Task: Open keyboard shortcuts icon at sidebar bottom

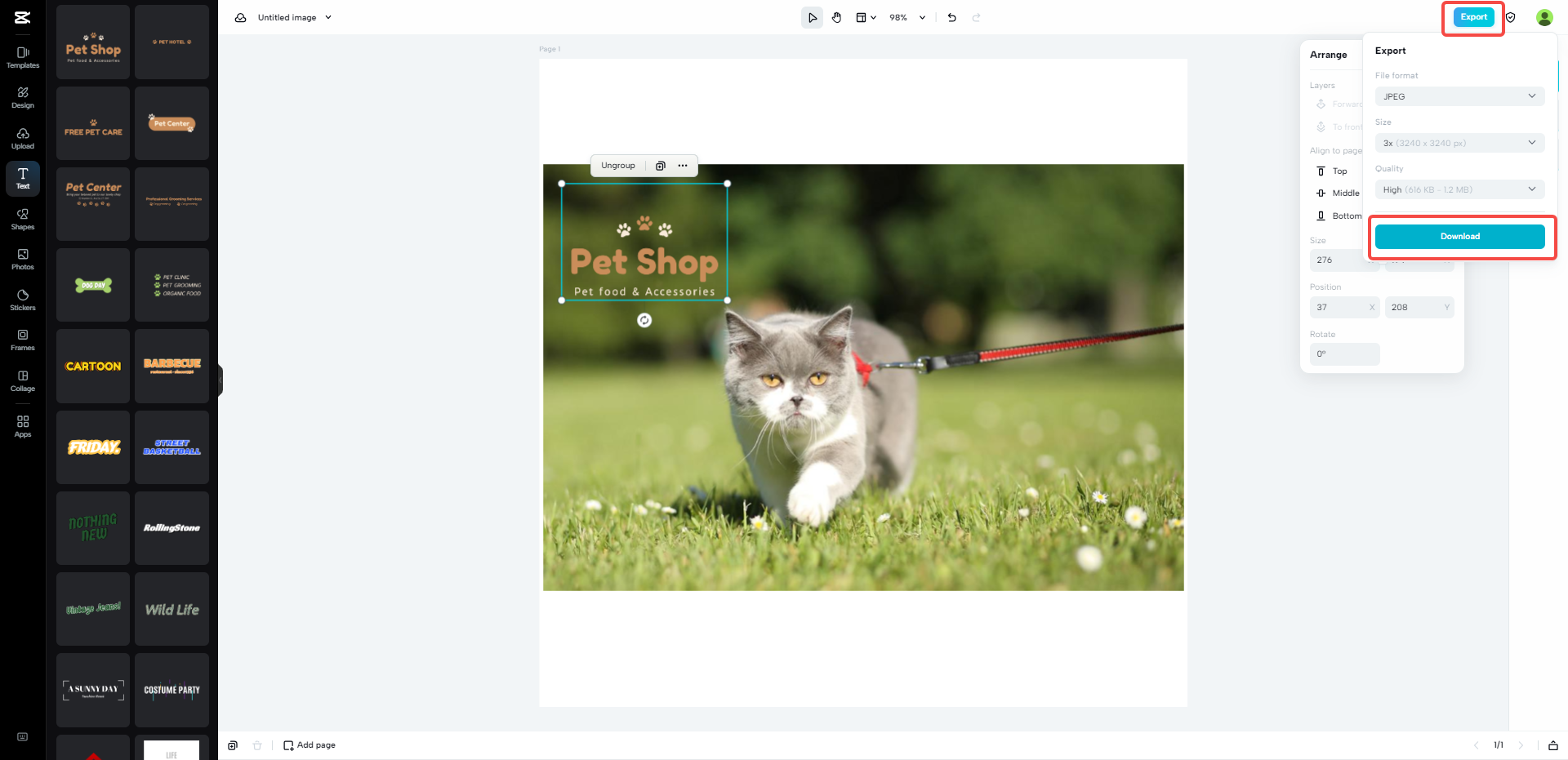Action: pos(23,736)
